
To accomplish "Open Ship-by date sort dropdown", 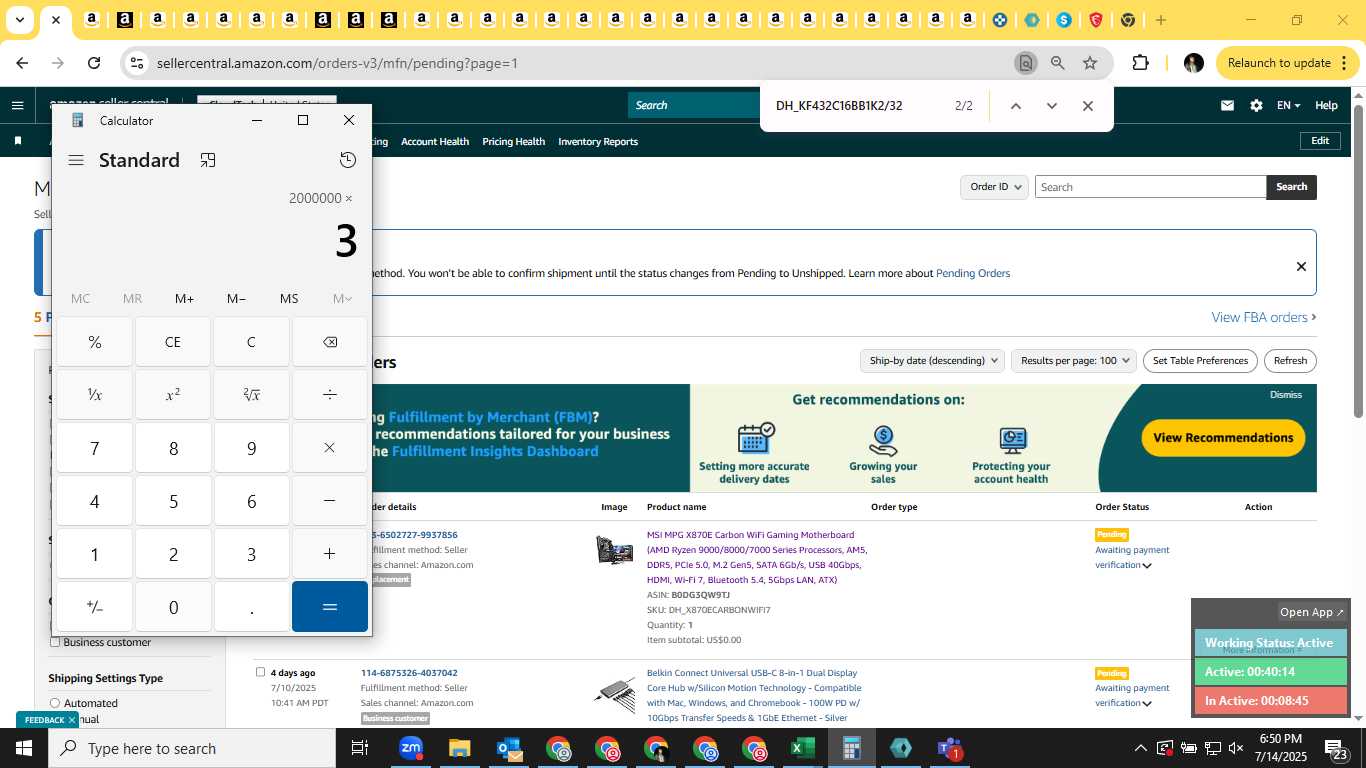I will point(933,360).
